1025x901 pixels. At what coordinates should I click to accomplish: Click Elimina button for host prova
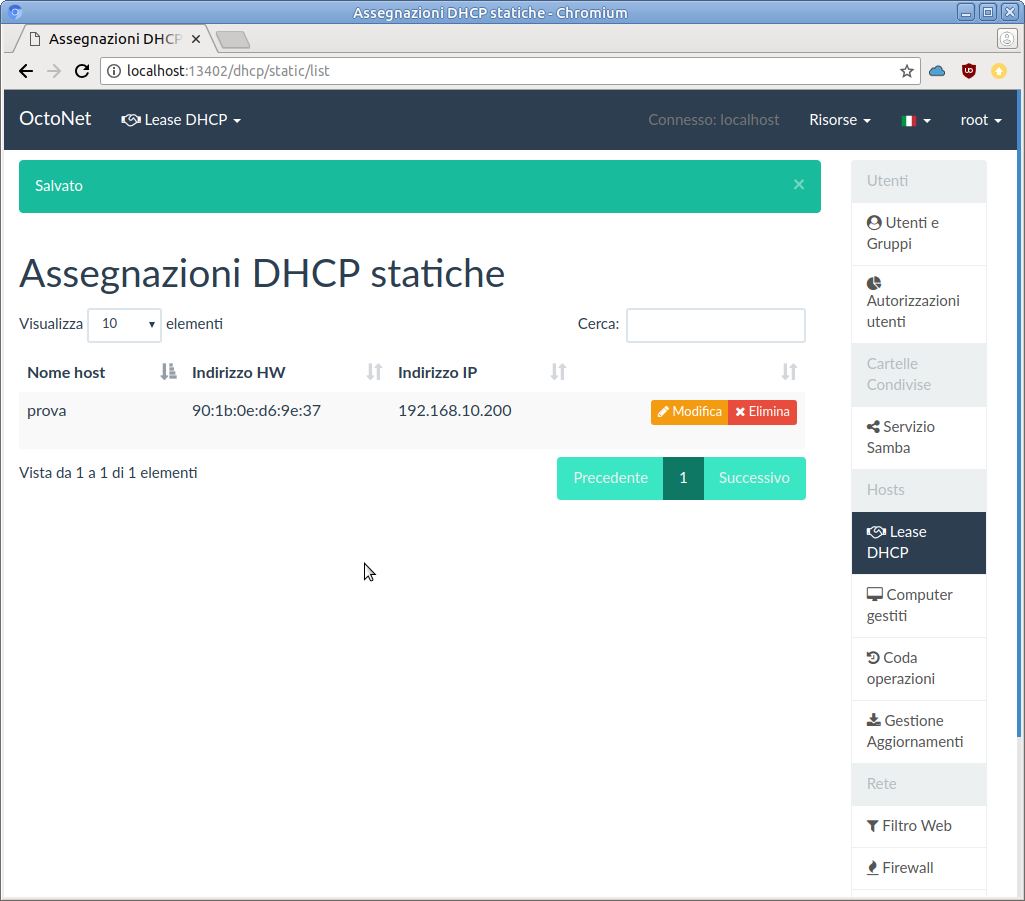coord(762,412)
